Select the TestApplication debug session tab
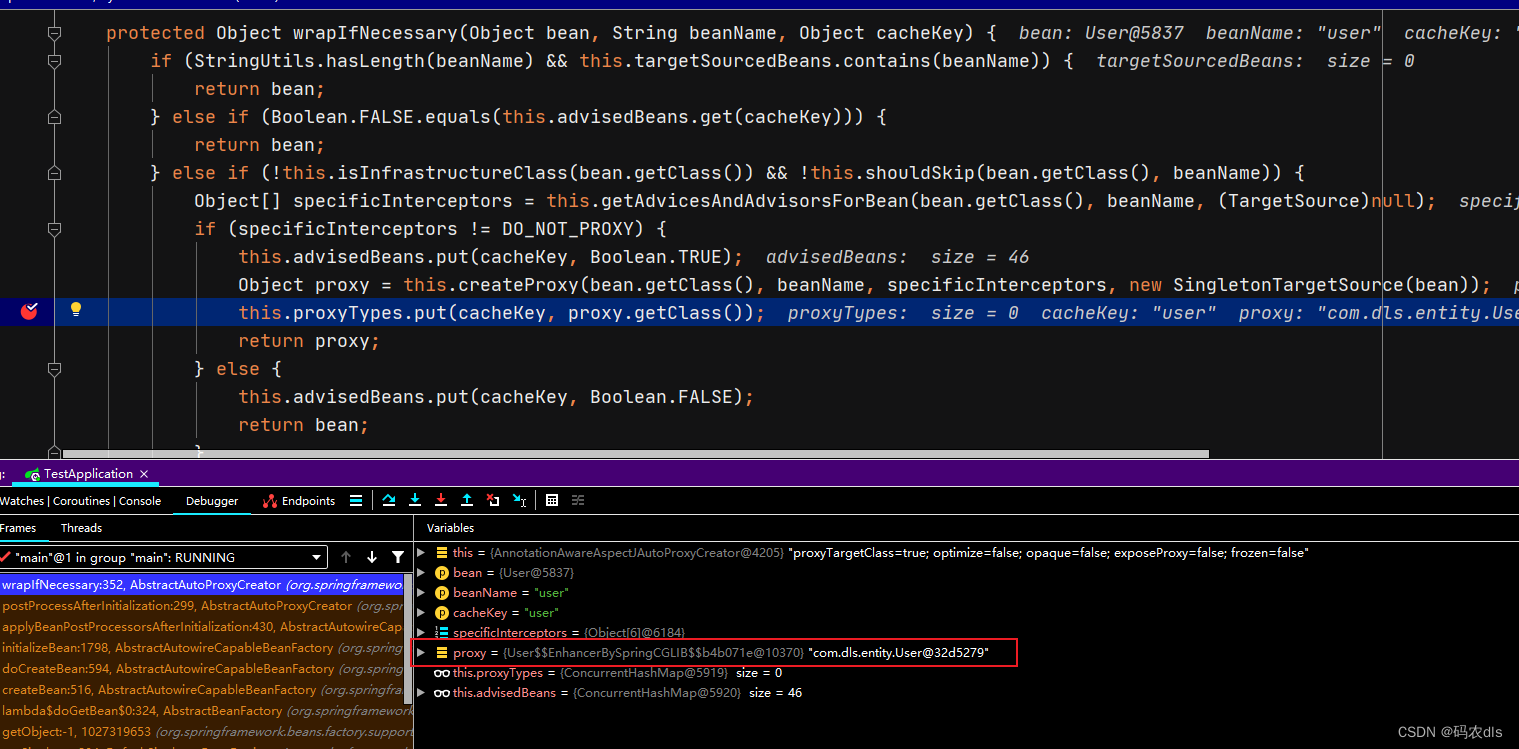This screenshot has height=749, width=1519. 88,474
